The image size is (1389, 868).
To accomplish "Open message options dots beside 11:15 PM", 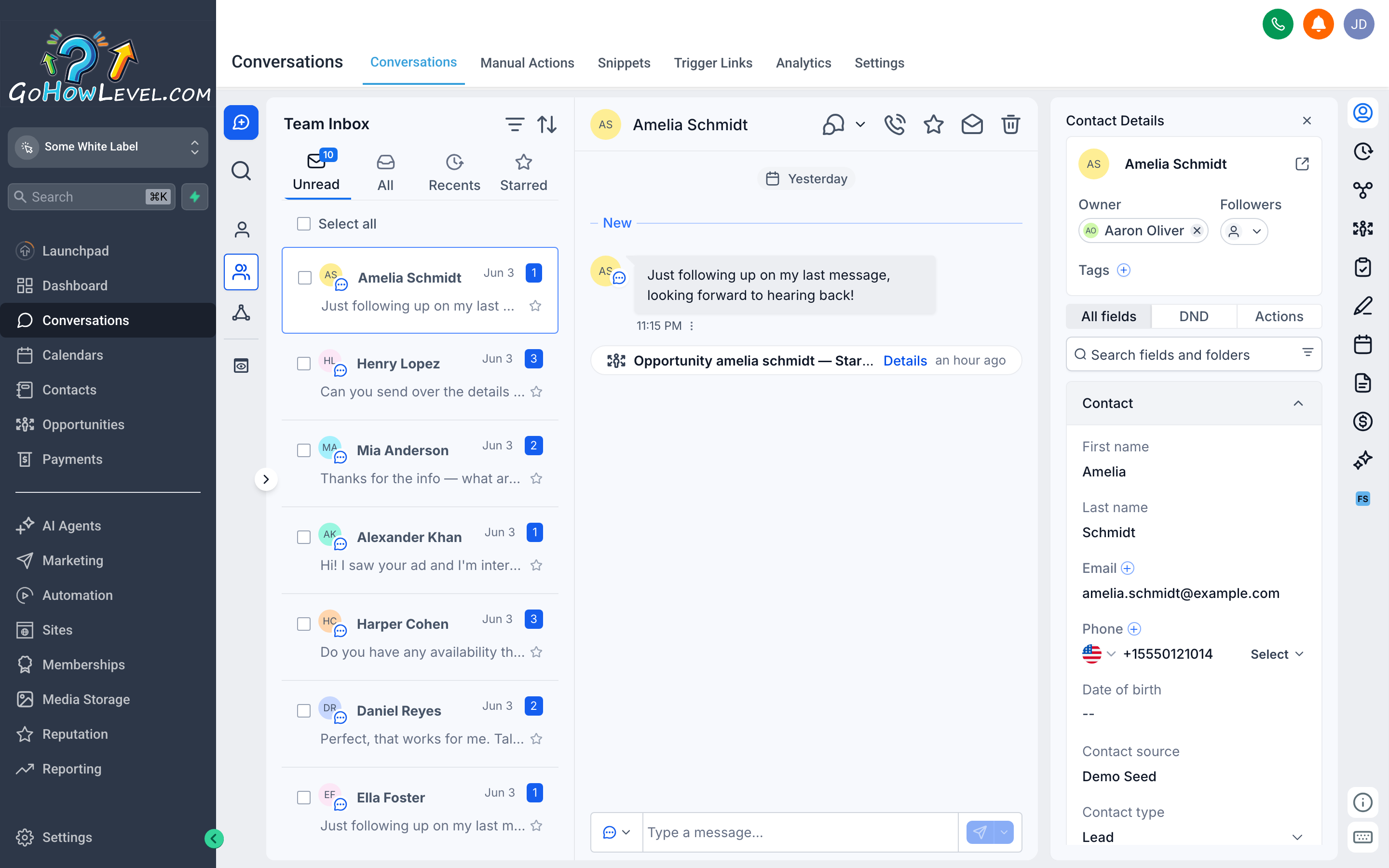I will (692, 326).
